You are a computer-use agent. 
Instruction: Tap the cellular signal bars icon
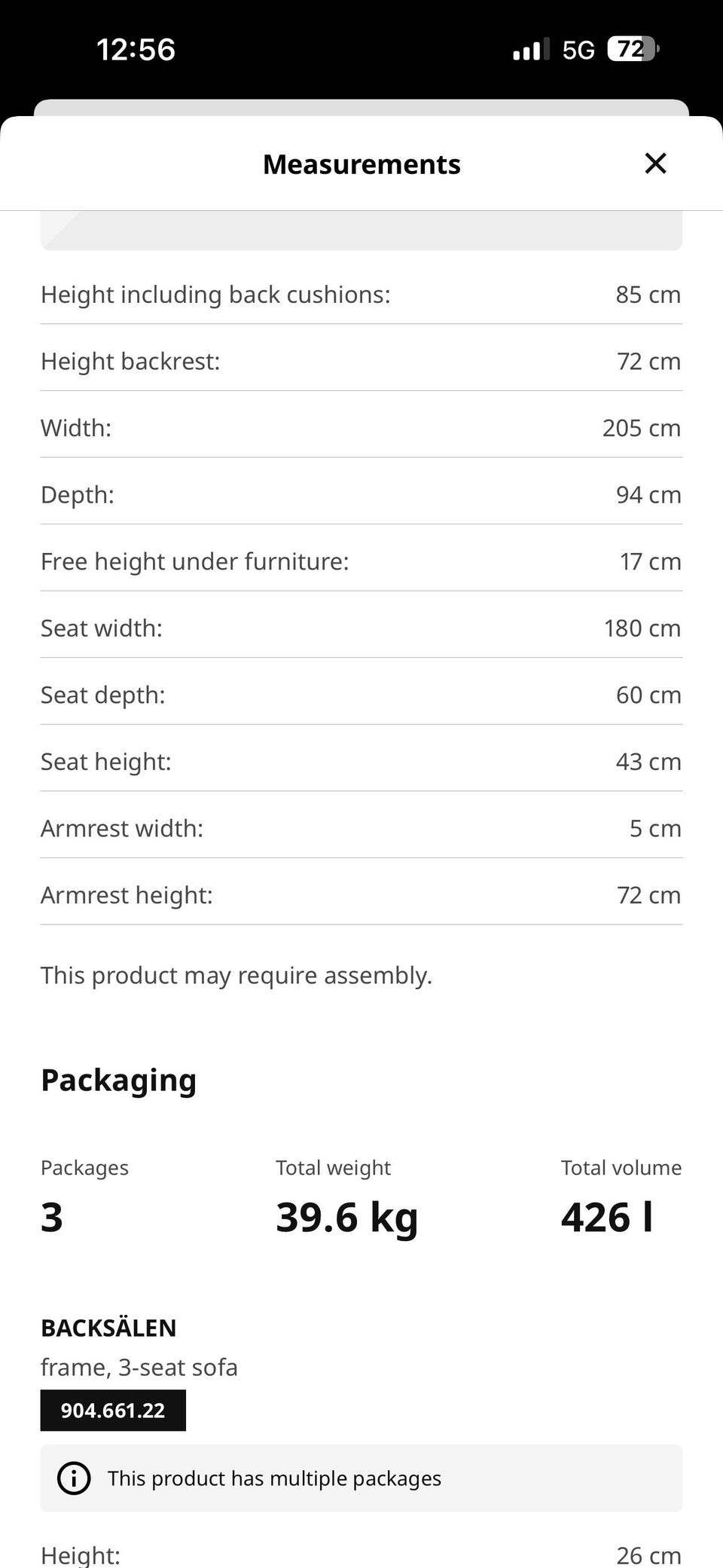(530, 50)
